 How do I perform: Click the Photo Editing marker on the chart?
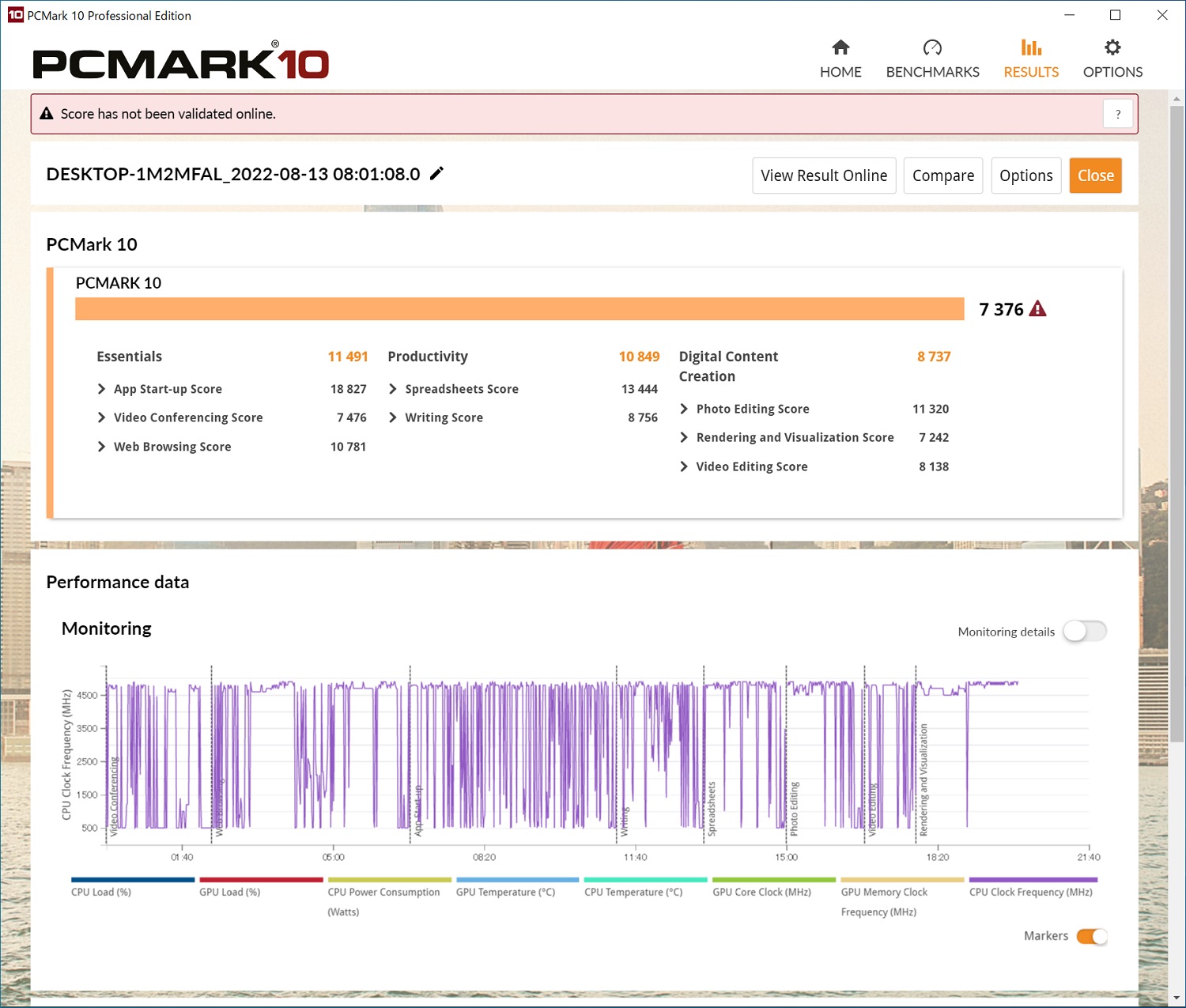tap(794, 808)
